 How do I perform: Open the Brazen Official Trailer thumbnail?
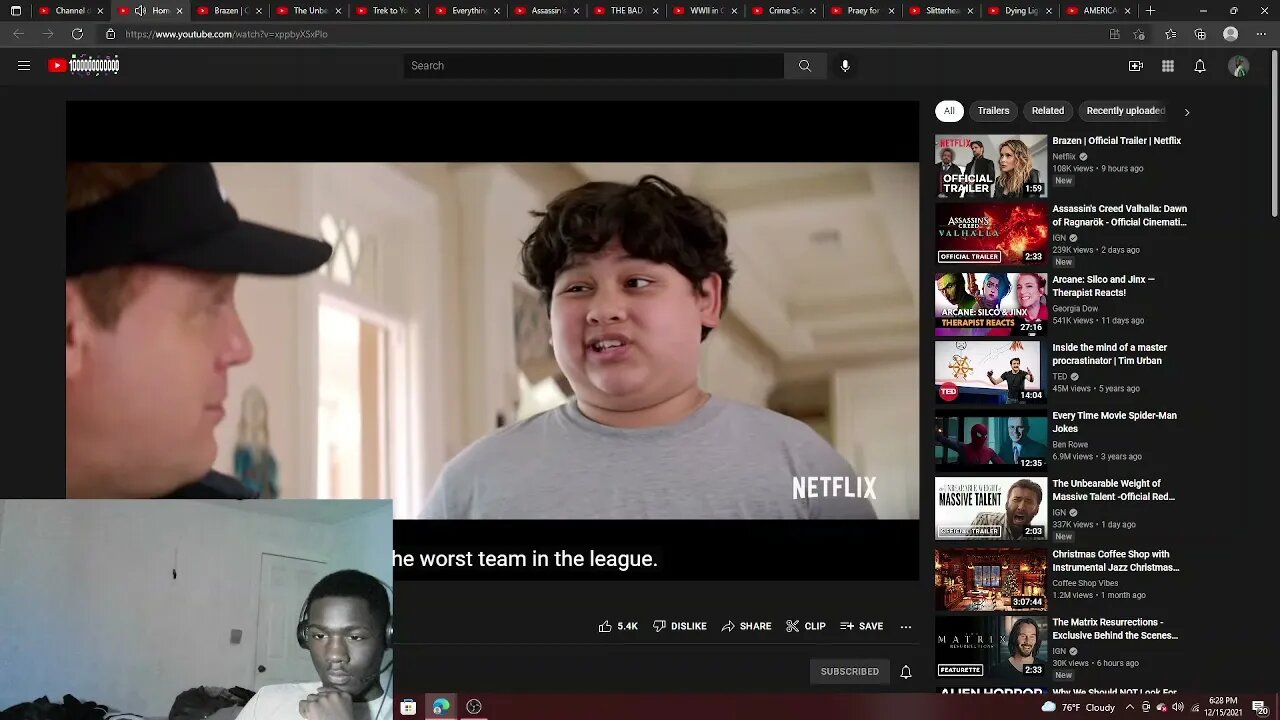tap(991, 166)
